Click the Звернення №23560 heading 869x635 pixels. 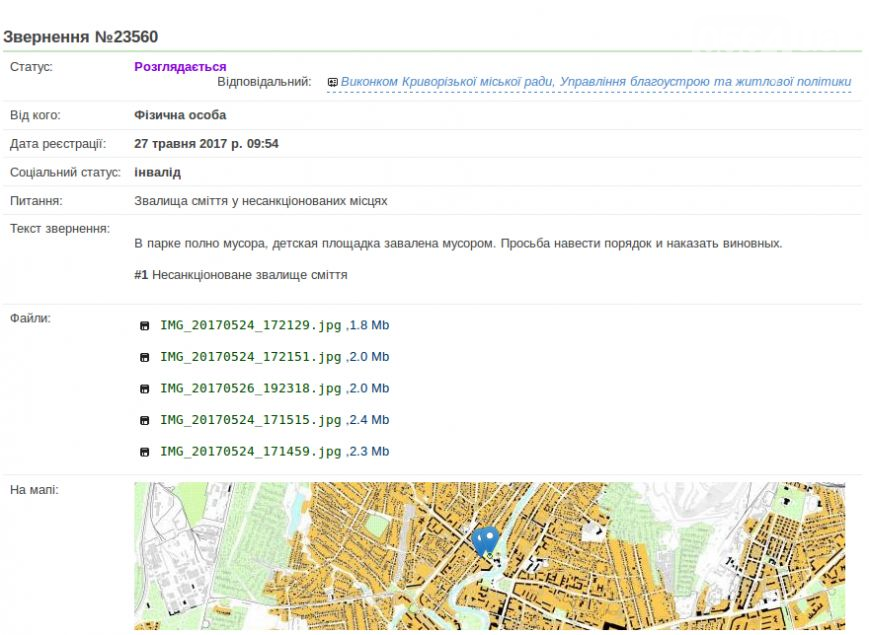click(81, 37)
